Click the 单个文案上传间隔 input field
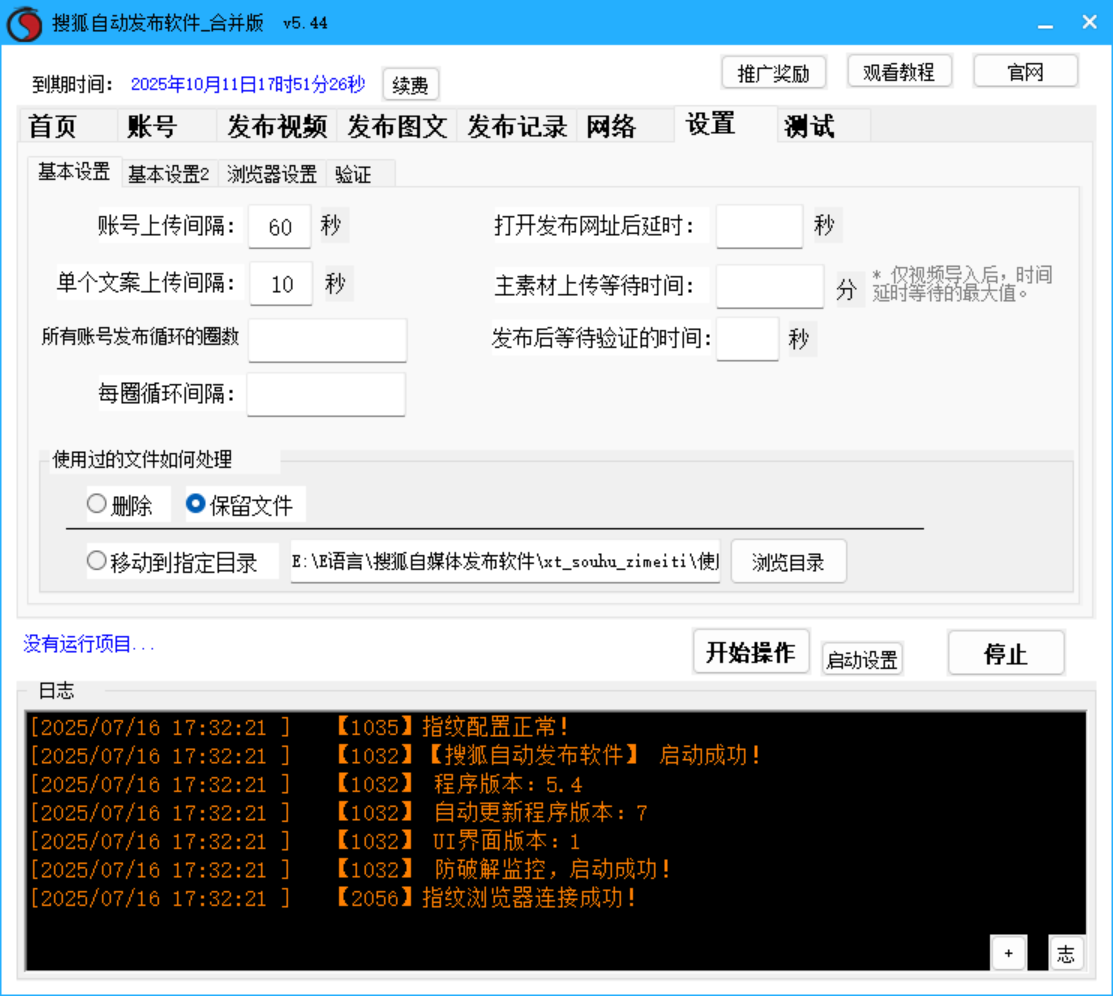Image resolution: width=1113 pixels, height=996 pixels. 281,284
